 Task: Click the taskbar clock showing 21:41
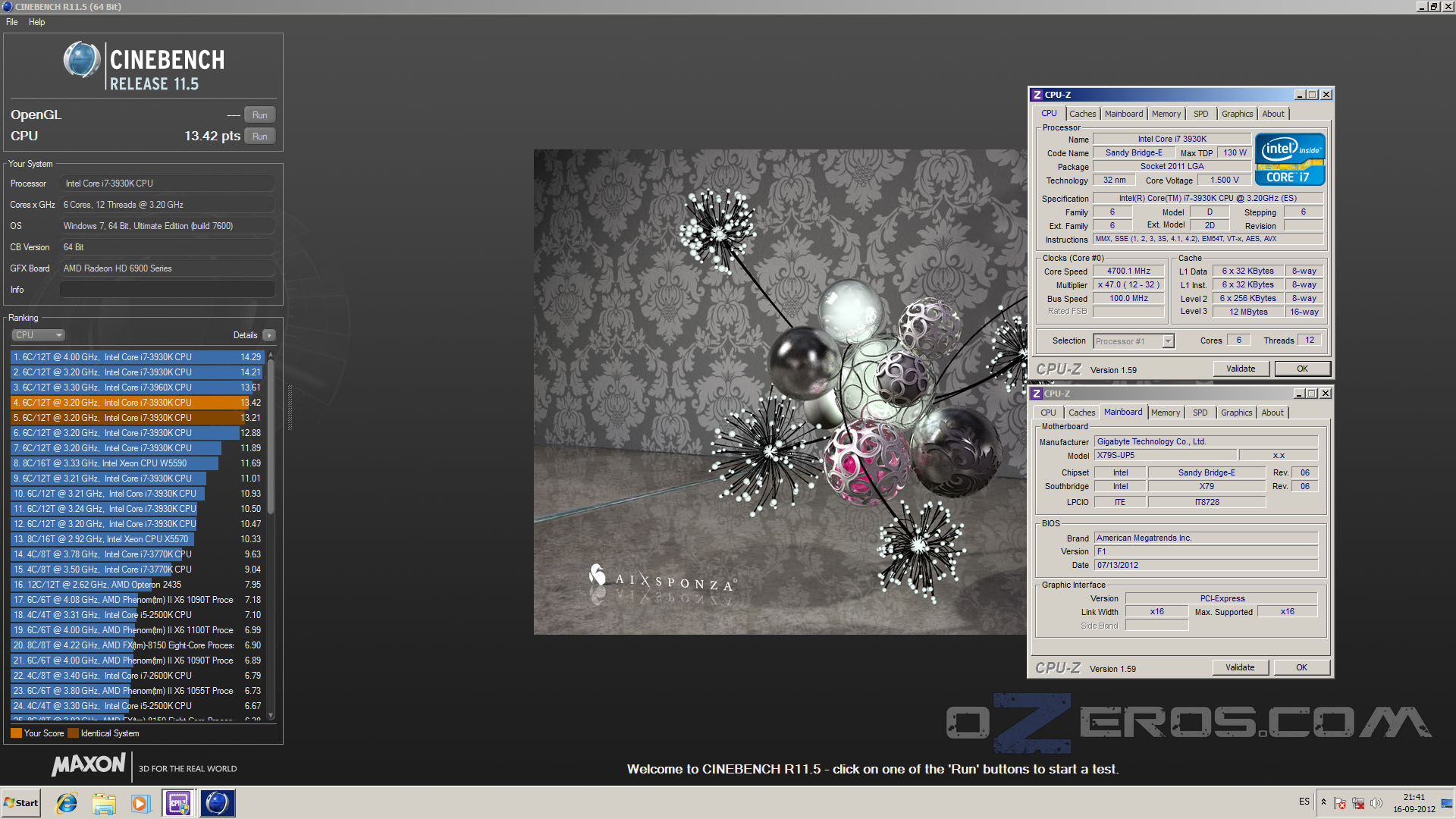1414,803
